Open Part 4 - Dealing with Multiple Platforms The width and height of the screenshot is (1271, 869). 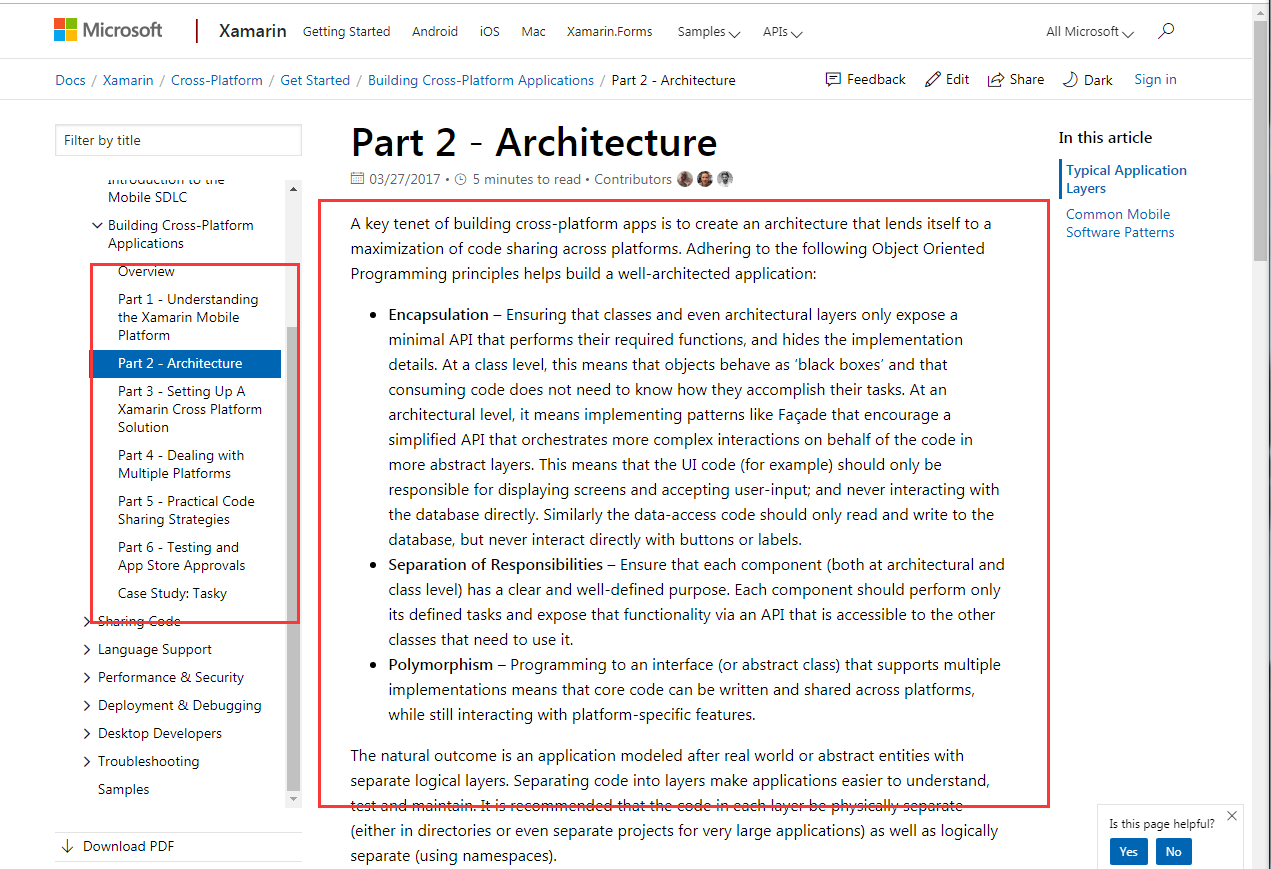coord(181,464)
